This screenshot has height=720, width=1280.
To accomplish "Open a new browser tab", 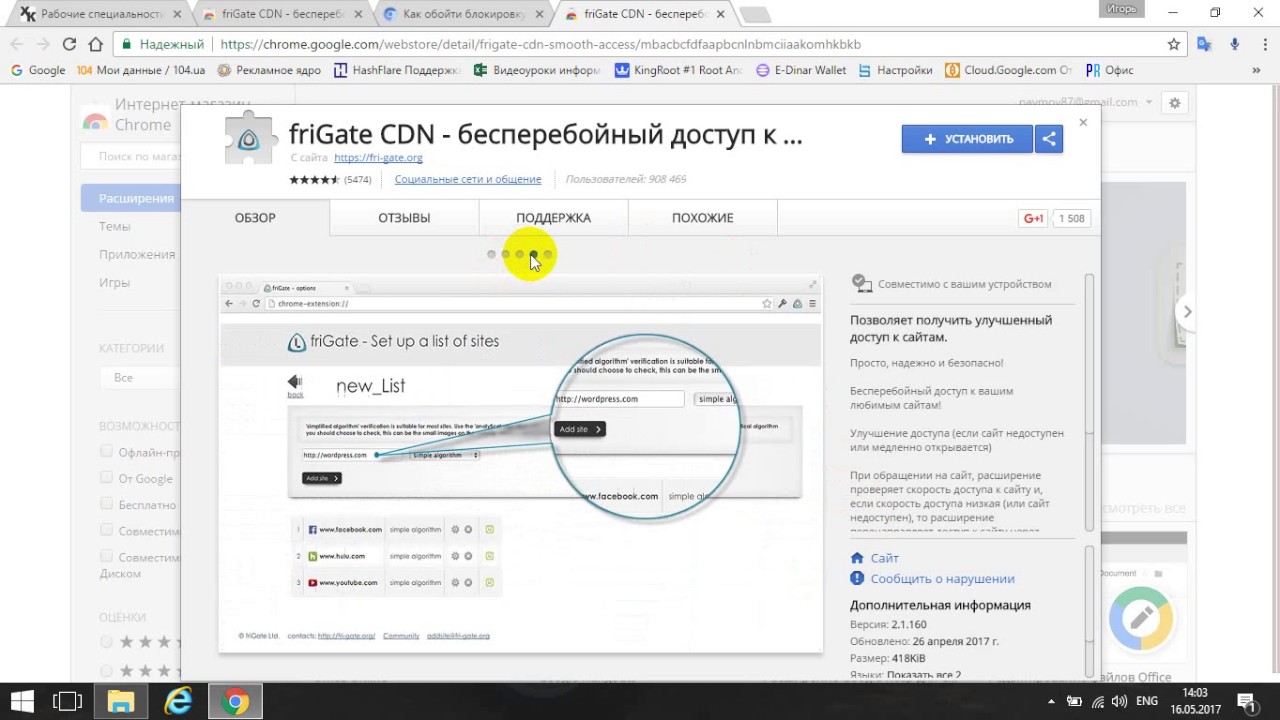I will click(x=755, y=14).
